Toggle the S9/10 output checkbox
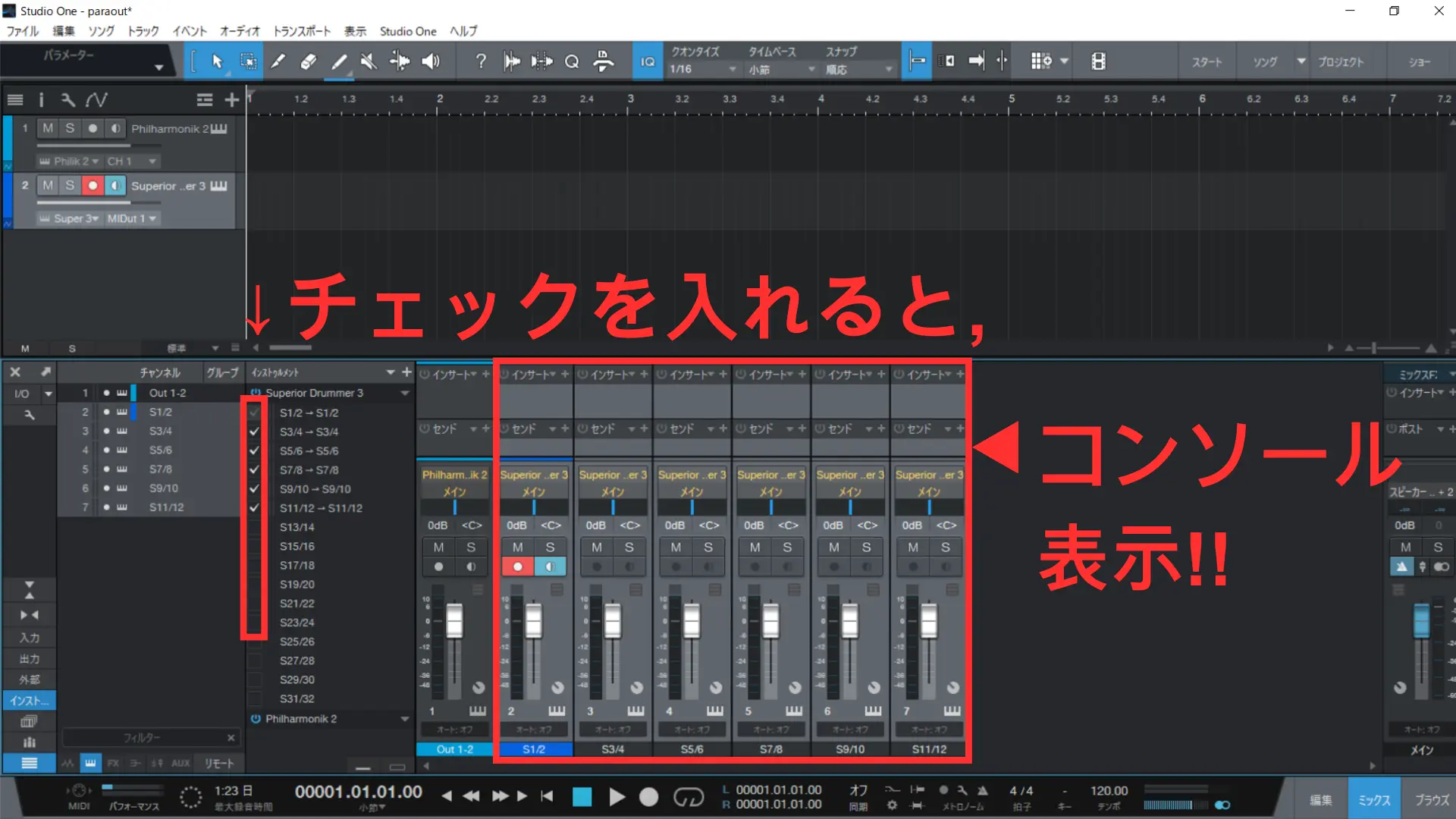The width and height of the screenshot is (1456, 819). click(254, 488)
